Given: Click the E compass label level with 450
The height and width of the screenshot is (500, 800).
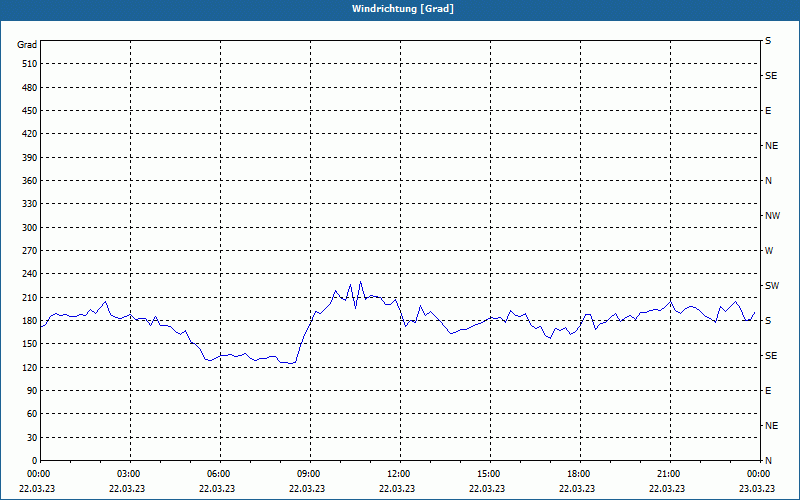Looking at the screenshot, I should click(x=768, y=111).
